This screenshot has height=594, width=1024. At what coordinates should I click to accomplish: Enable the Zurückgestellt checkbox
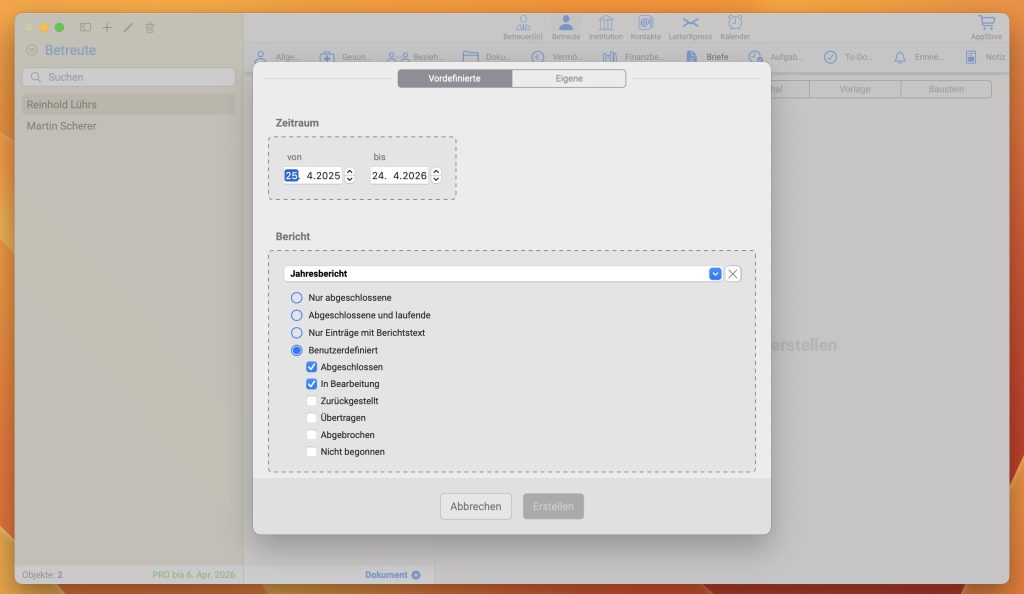click(x=312, y=401)
